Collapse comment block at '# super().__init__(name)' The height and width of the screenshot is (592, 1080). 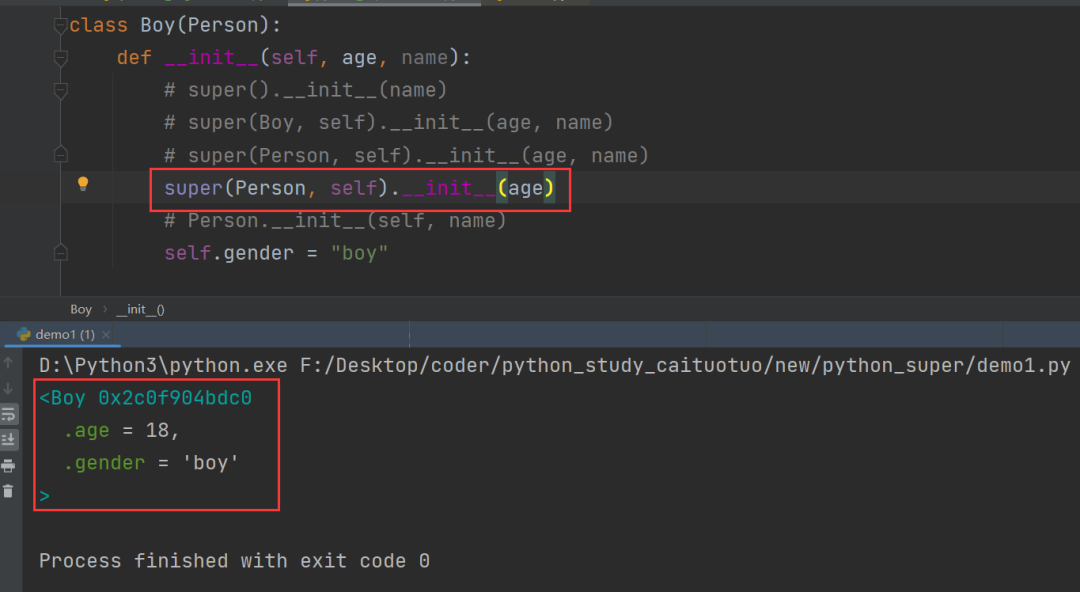tap(61, 90)
